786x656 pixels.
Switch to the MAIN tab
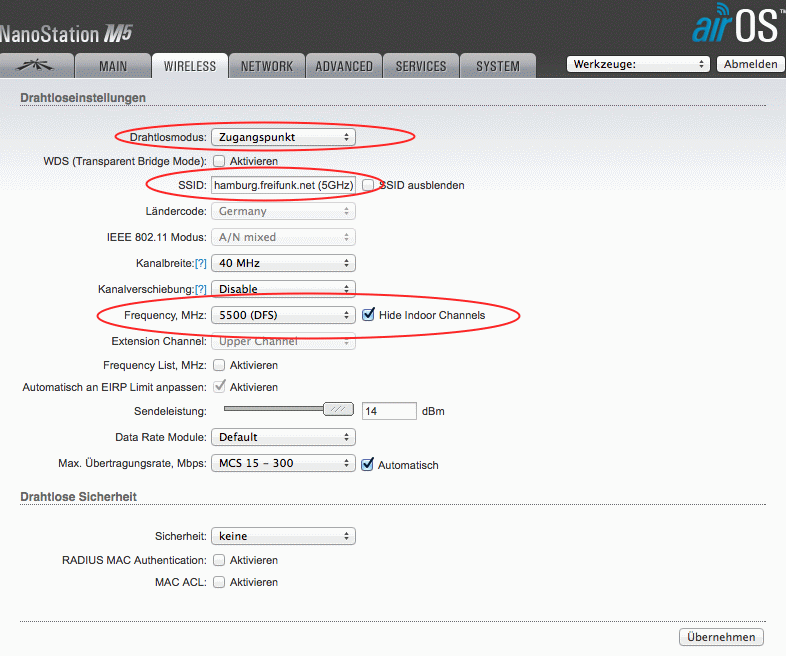pyautogui.click(x=113, y=66)
